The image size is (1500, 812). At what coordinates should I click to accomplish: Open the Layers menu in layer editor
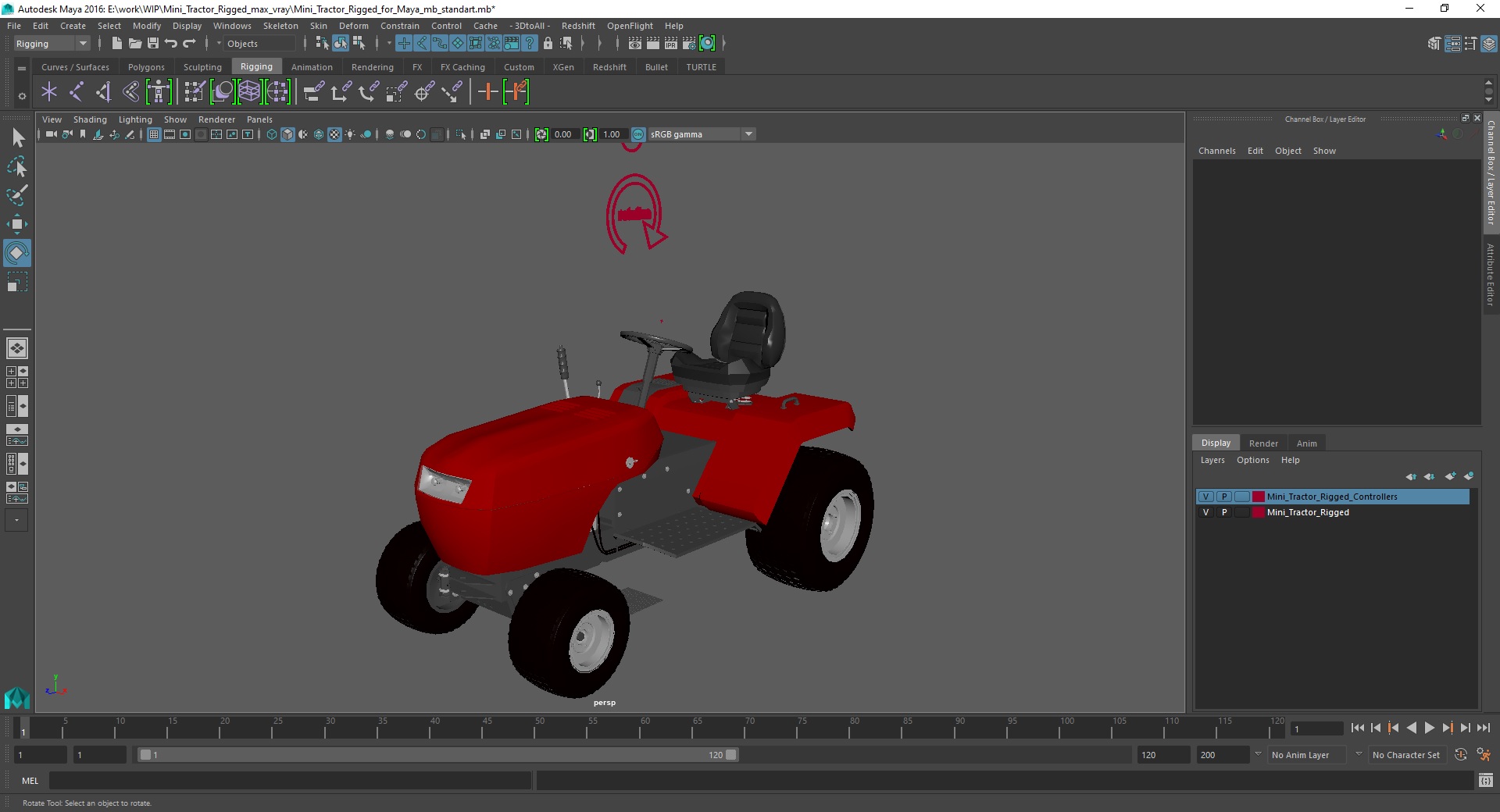pyautogui.click(x=1212, y=460)
